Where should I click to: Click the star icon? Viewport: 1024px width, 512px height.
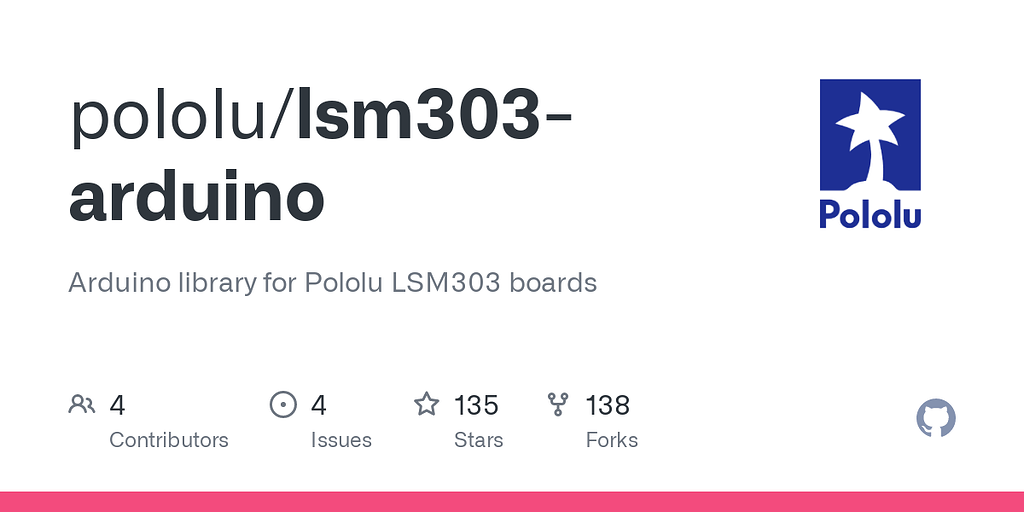pyautogui.click(x=426, y=404)
